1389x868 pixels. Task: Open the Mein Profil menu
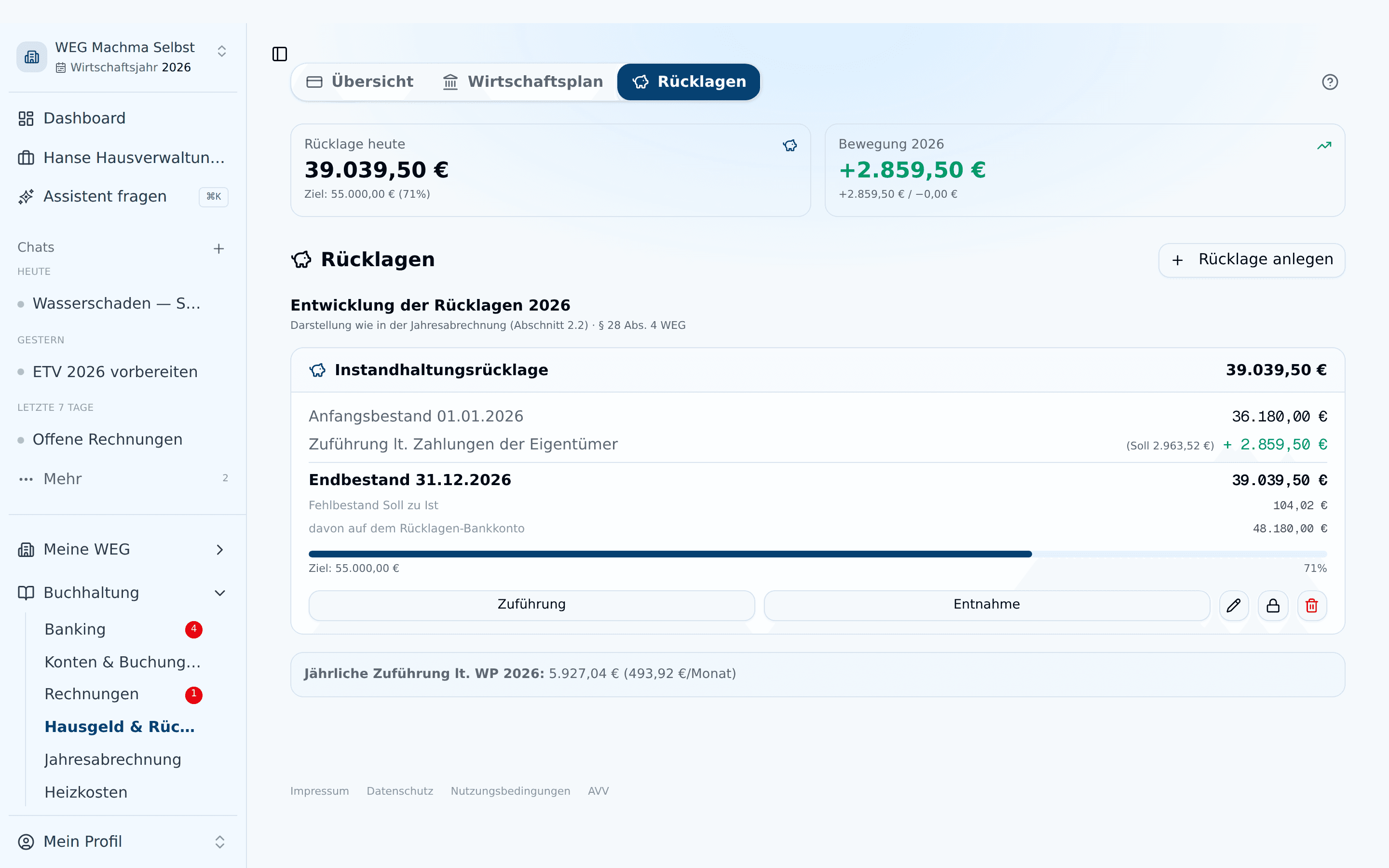[123, 841]
